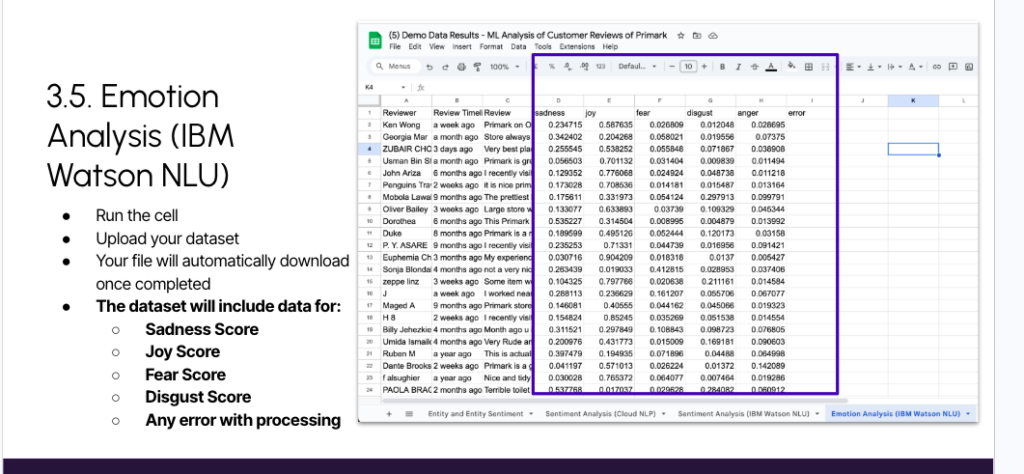This screenshot has width=1024, height=474.
Task: Click the Merge cells icon
Action: [x=825, y=67]
